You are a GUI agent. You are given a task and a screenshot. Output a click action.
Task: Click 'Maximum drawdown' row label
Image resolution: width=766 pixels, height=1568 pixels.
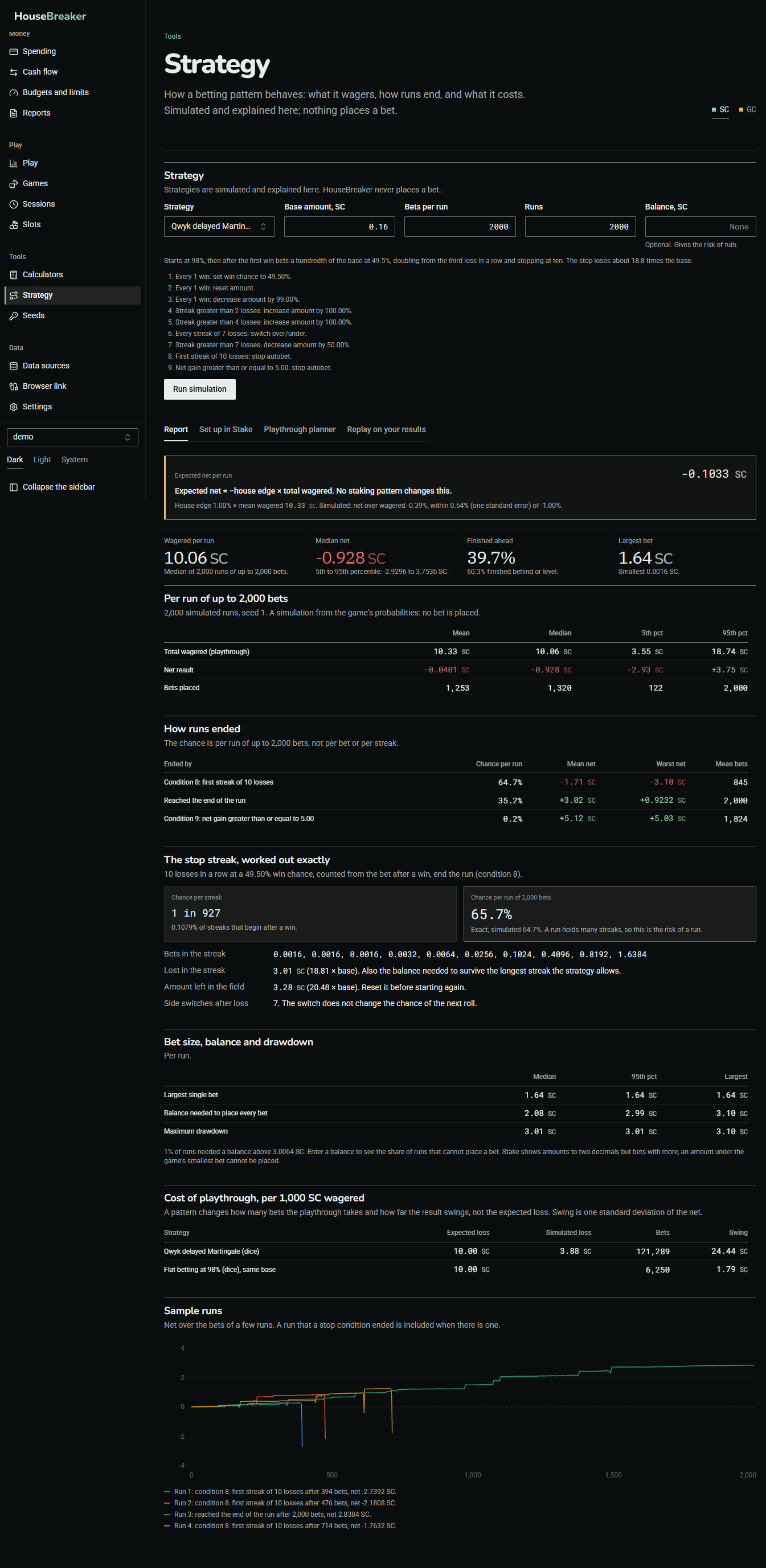(x=195, y=1131)
